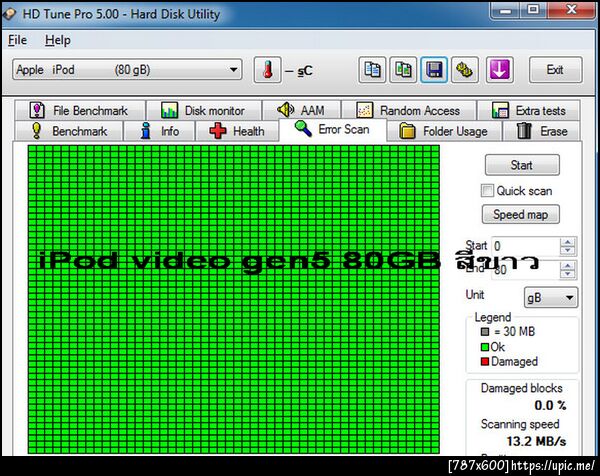Switch to Random Access tab
Screen dimensions: 600x476
point(409,111)
